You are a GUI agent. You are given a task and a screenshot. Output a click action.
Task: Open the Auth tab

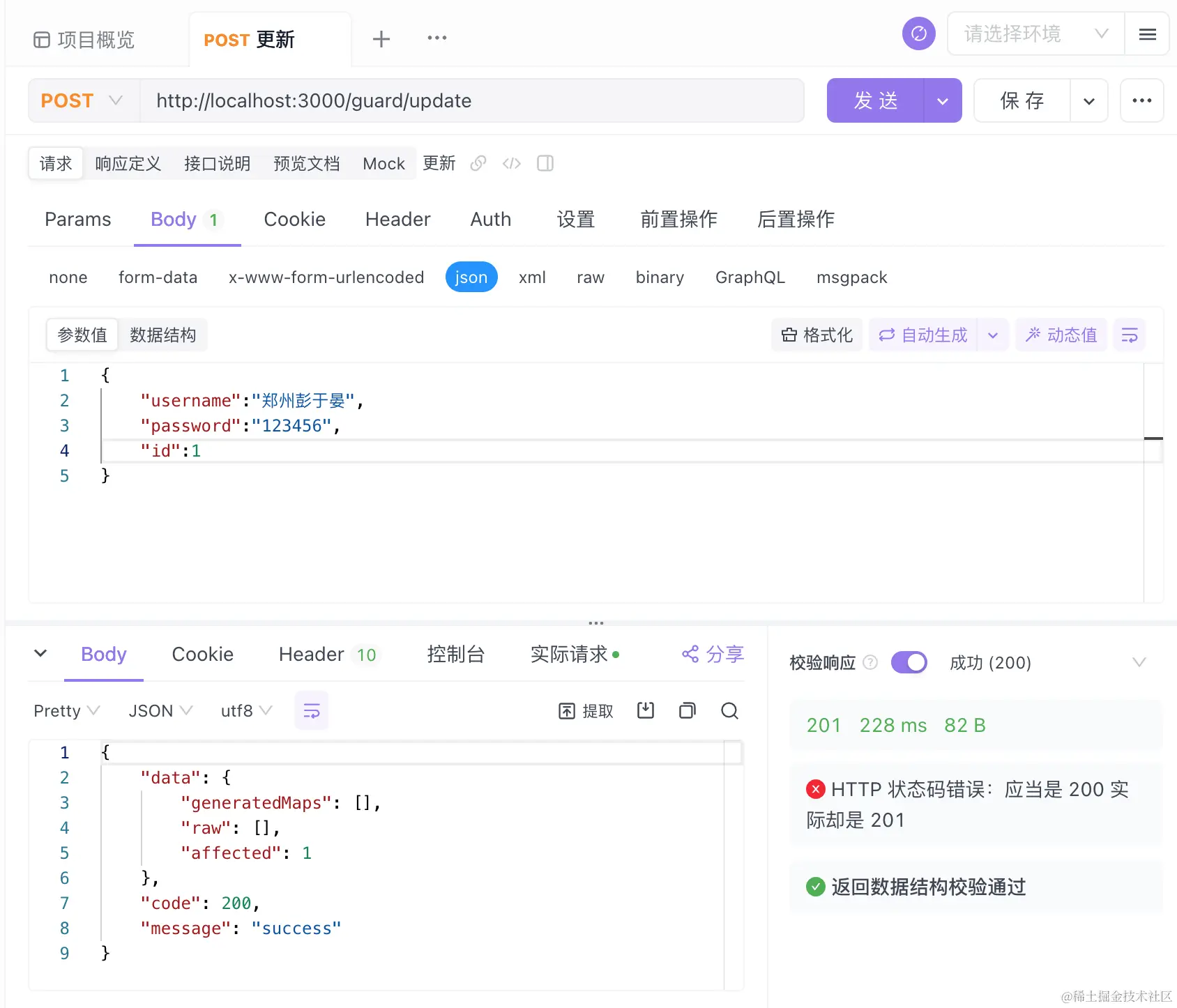point(490,220)
